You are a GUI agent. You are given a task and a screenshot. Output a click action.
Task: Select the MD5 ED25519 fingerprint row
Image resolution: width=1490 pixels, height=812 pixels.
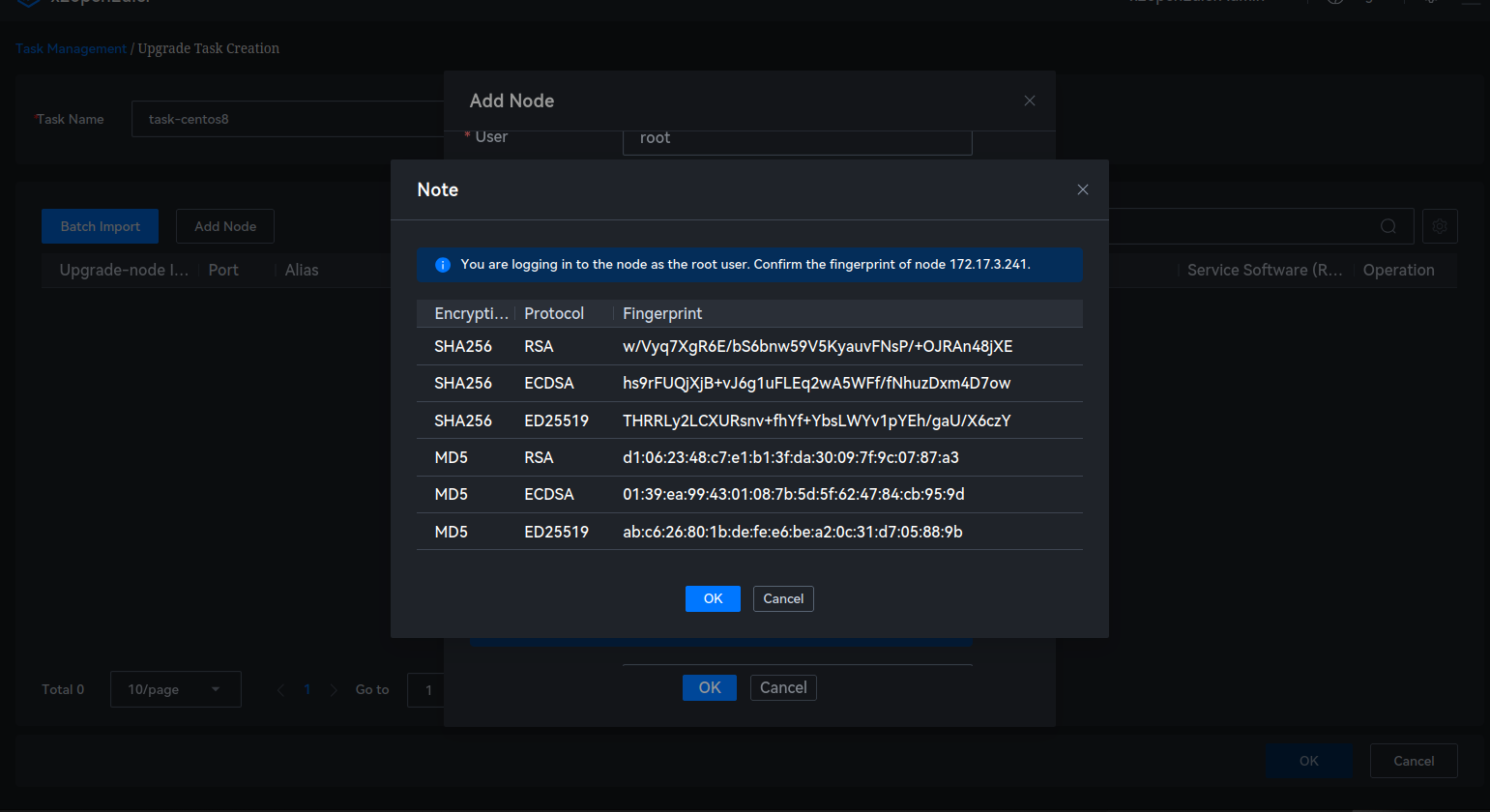coord(748,532)
